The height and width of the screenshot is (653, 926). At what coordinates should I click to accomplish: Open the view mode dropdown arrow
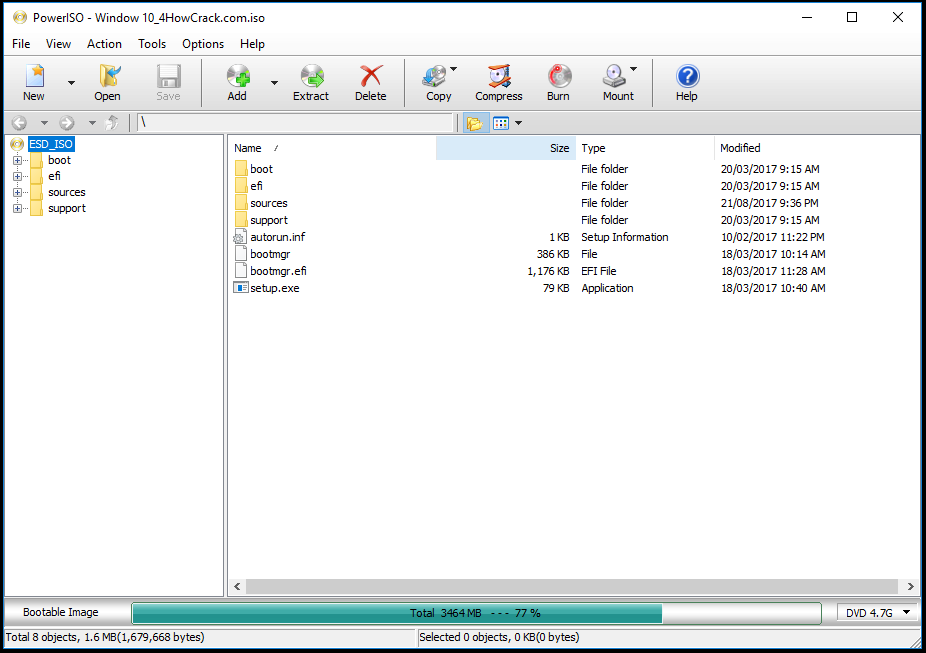click(519, 123)
